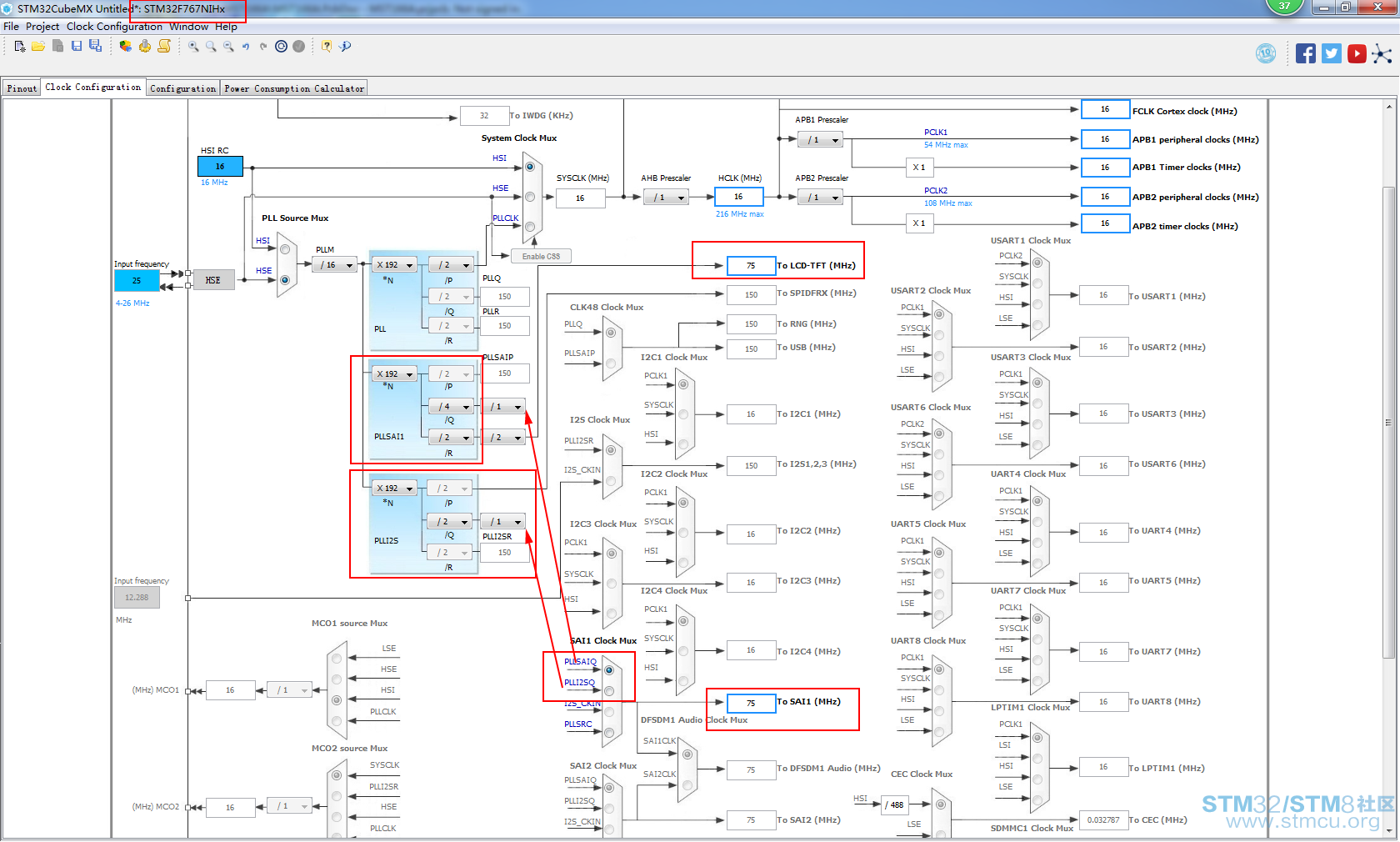Select PLLSAIQ in SAI1 Clock Mux
Screen dimensions: 1400x842
point(609,670)
